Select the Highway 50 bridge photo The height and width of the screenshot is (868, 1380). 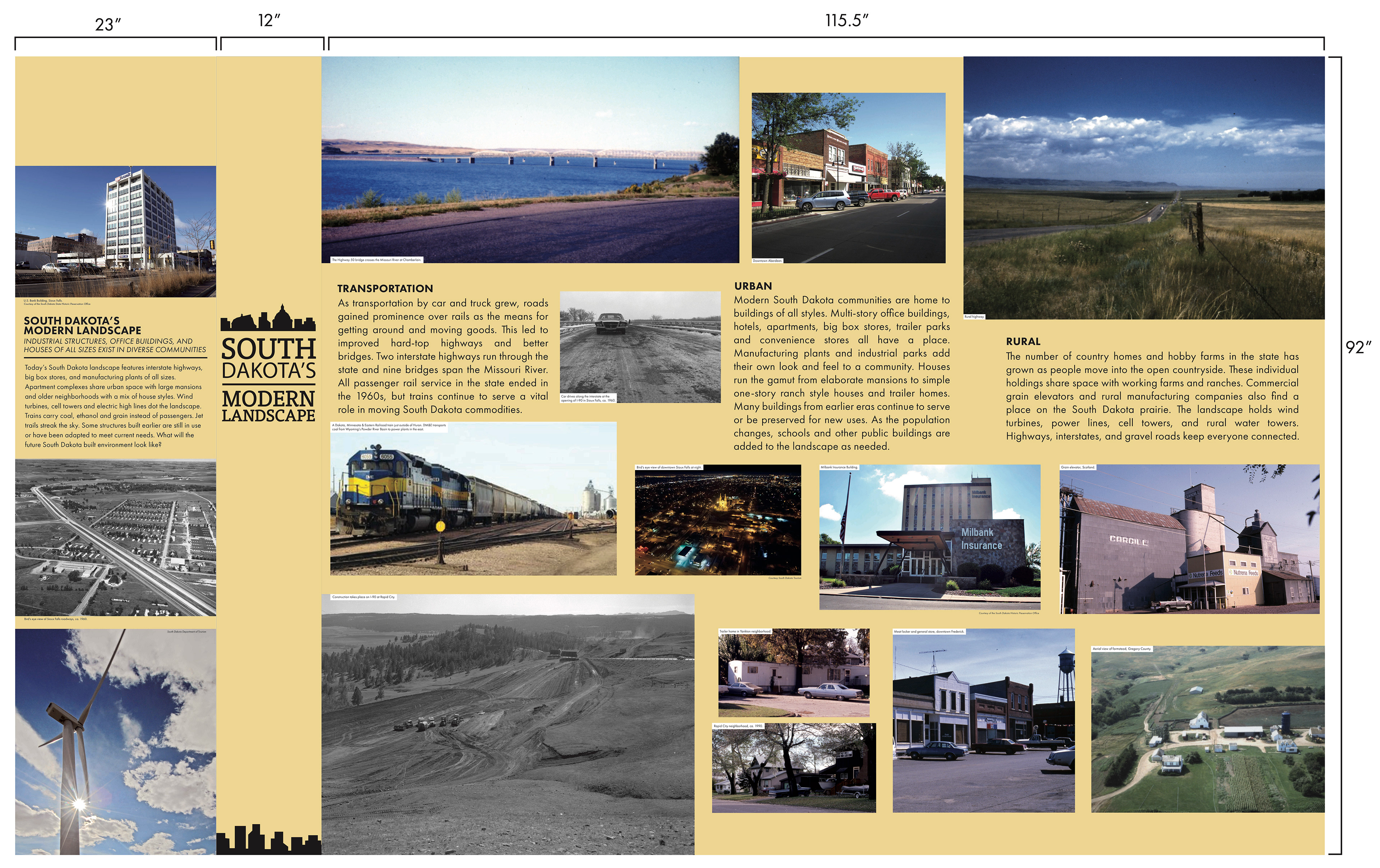click(x=530, y=159)
